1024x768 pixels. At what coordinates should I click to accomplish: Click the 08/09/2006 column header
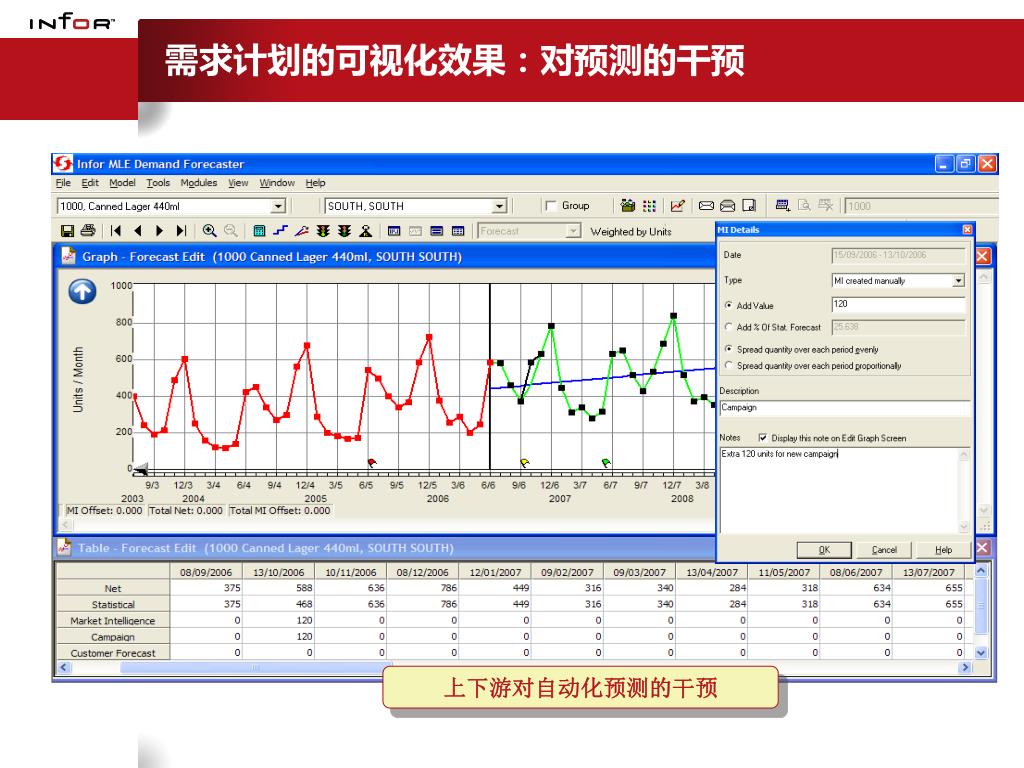(206, 572)
